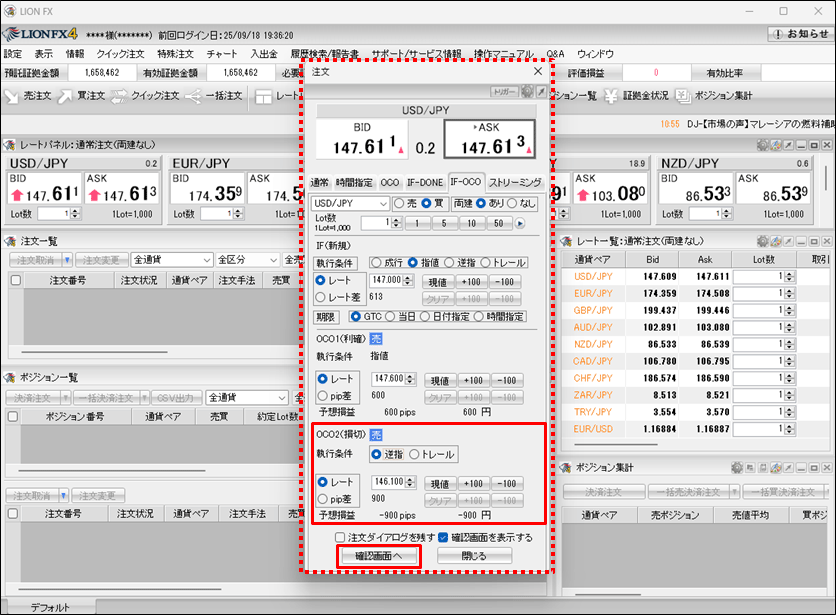836x615 pixels.
Task: Click the 一括注文 bulk order toolbar icon
Action: pos(213,96)
